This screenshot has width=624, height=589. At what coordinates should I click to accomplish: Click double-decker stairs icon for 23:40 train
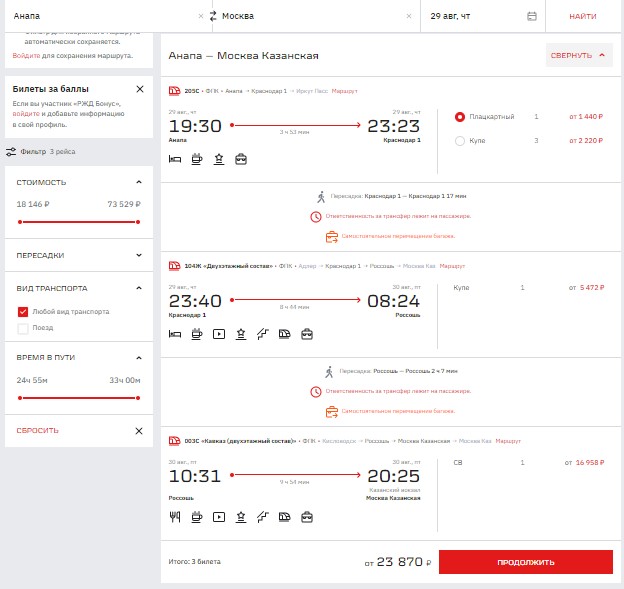[263, 334]
